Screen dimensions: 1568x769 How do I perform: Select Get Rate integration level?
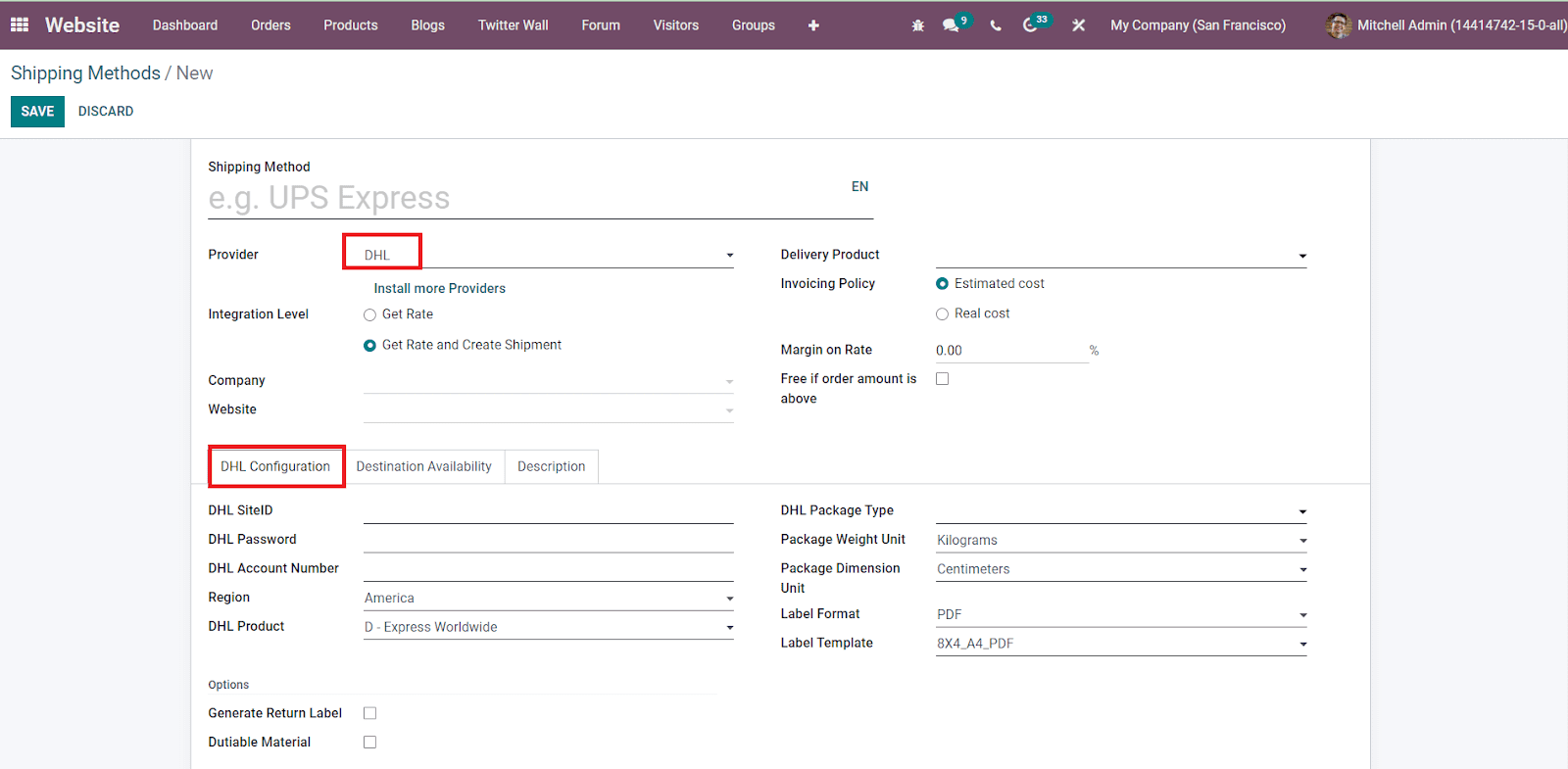[369, 314]
